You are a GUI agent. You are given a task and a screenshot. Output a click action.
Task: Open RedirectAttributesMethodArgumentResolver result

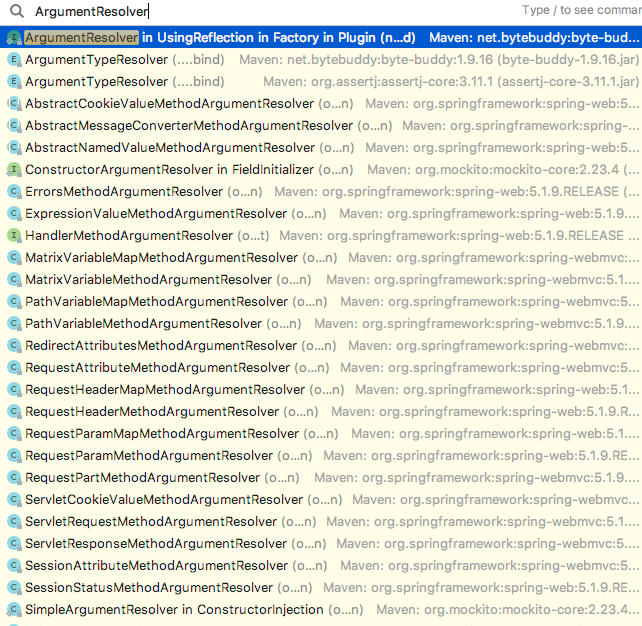tap(321, 346)
